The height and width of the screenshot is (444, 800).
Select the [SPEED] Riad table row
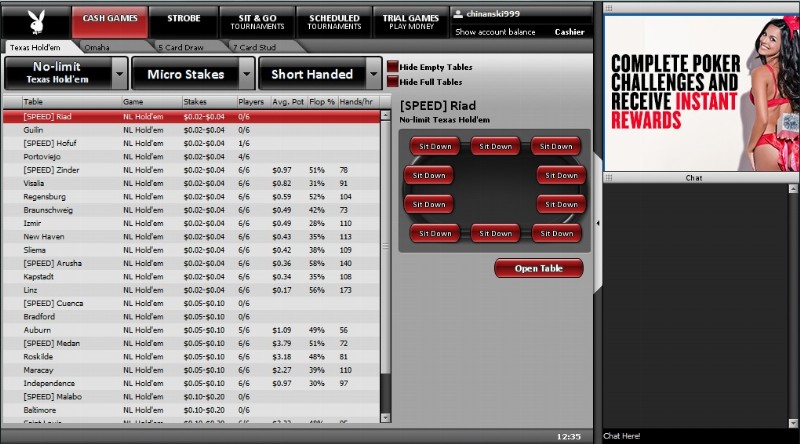click(x=191, y=117)
